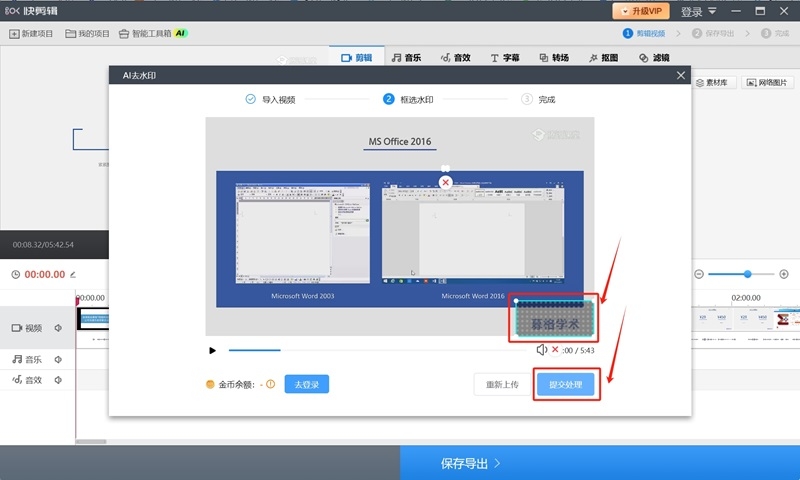This screenshot has width=800, height=480.
Task: Switch to the 音效 sound effects tab
Action: click(x=456, y=58)
